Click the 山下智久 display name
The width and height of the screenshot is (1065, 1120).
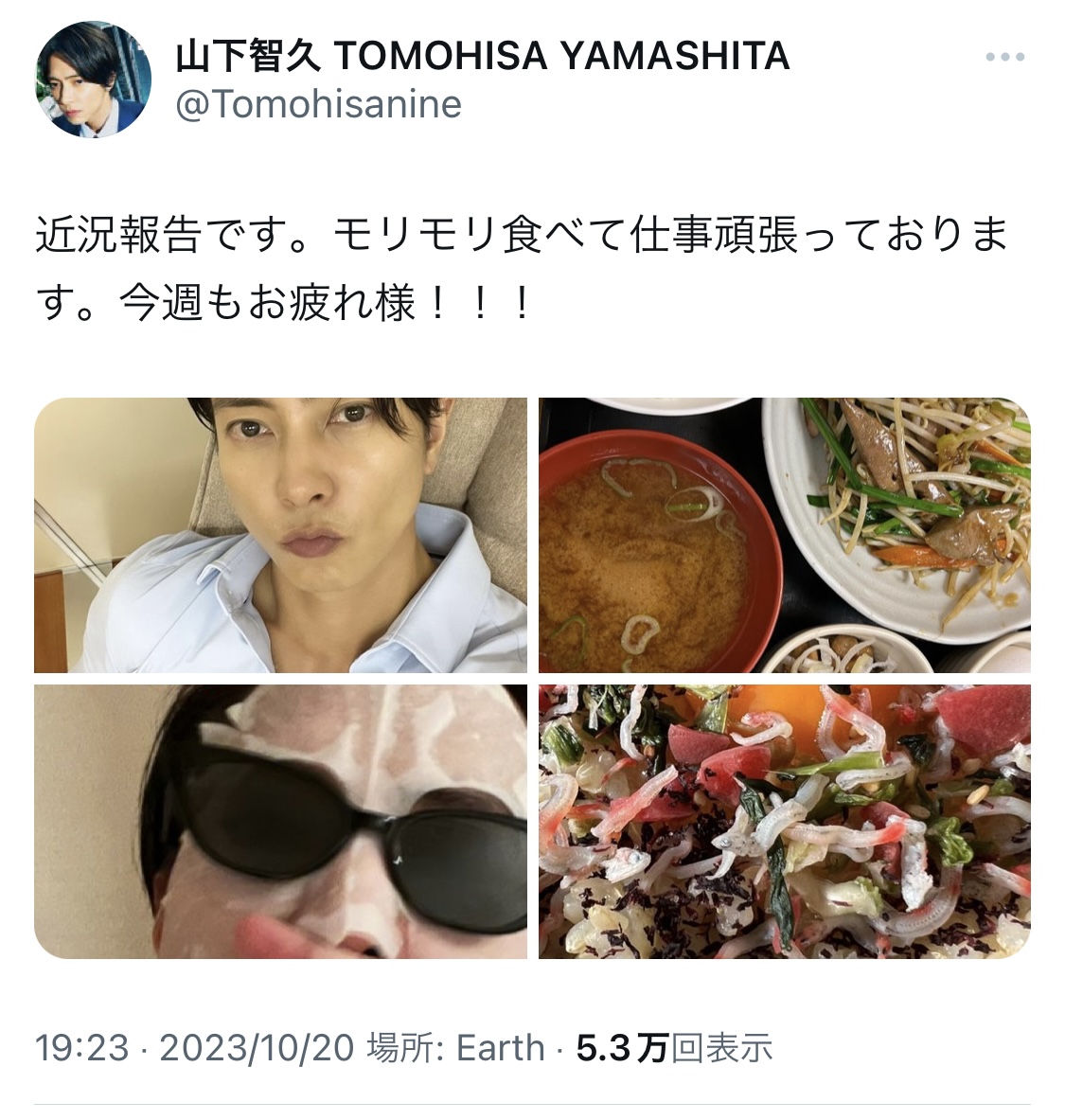coord(248,57)
